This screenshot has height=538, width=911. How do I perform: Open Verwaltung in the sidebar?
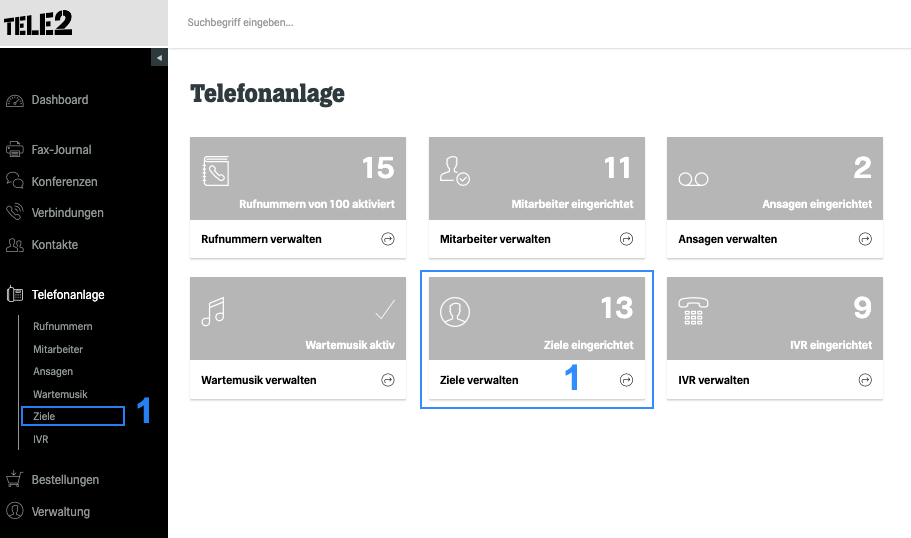[x=60, y=512]
